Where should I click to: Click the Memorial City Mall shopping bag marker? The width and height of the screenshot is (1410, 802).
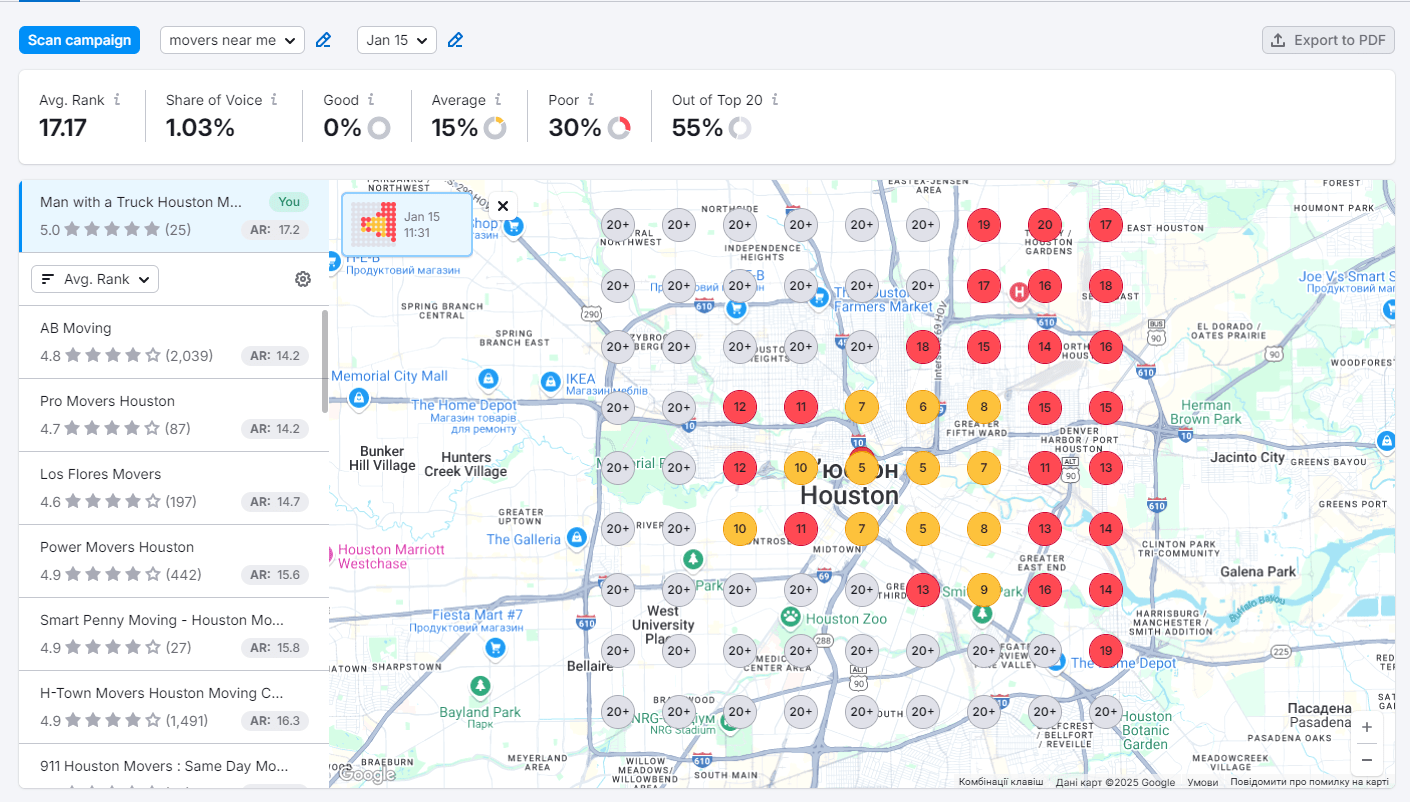click(x=358, y=398)
